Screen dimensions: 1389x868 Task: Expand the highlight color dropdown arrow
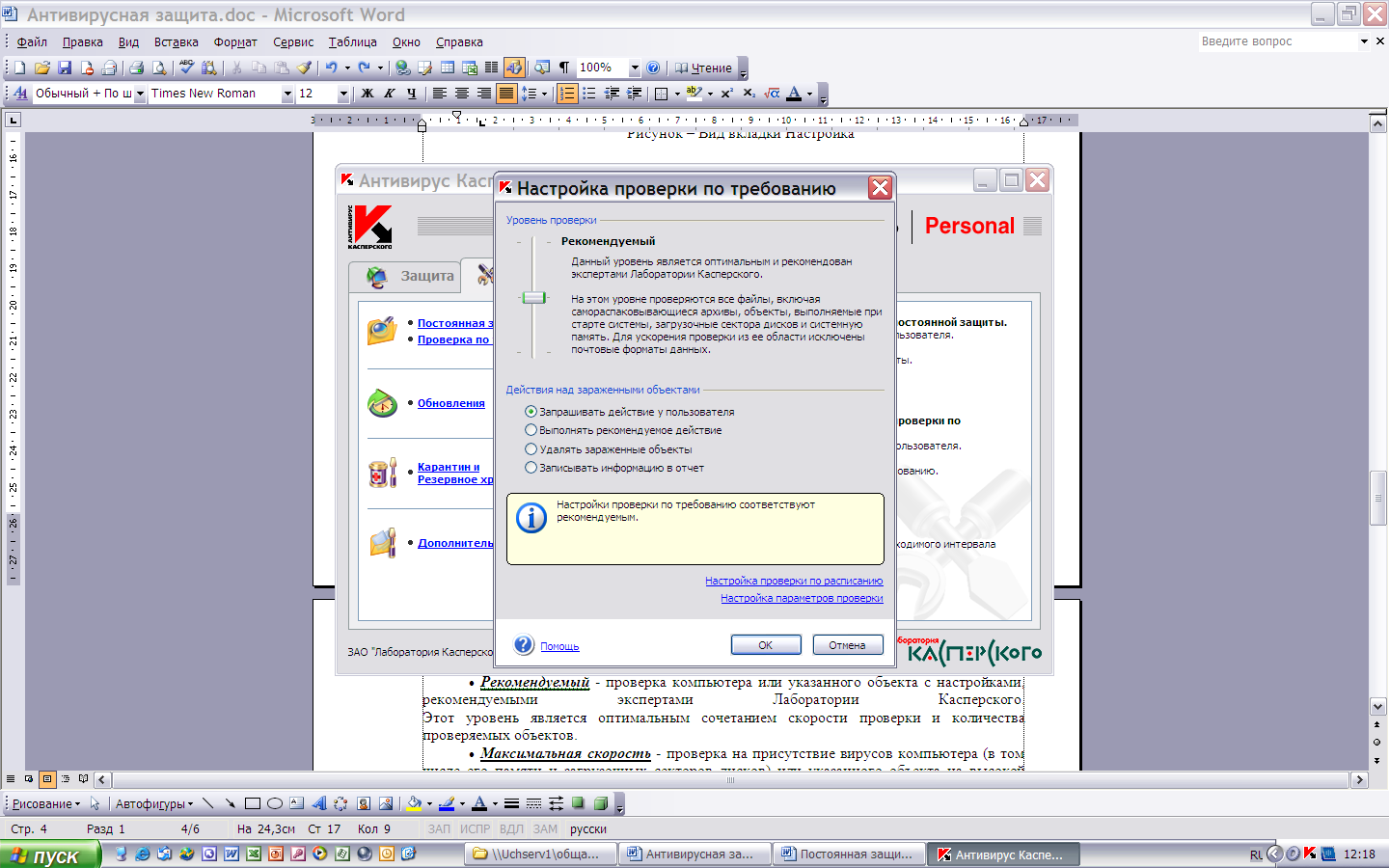point(710,94)
